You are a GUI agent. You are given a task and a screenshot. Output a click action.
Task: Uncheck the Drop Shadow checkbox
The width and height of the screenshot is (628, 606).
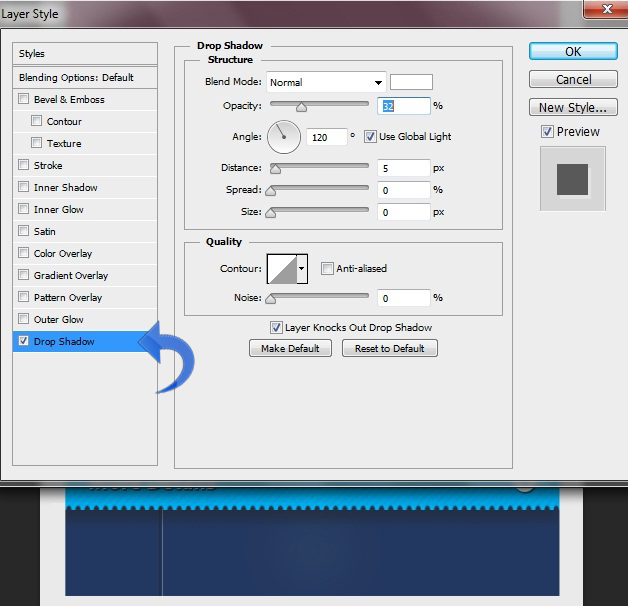click(24, 341)
